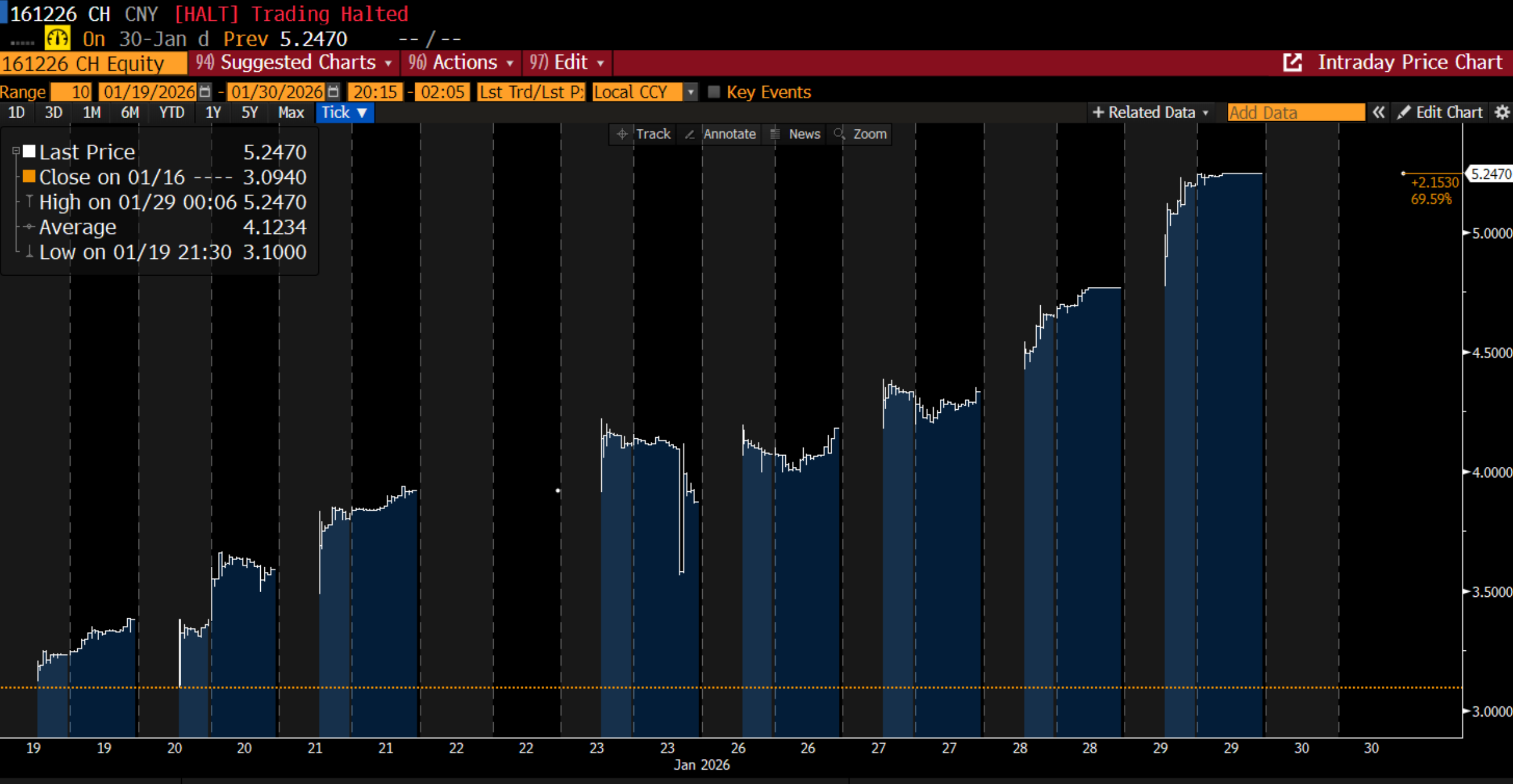1513x784 pixels.
Task: Select the YTD range tab
Action: click(x=172, y=112)
